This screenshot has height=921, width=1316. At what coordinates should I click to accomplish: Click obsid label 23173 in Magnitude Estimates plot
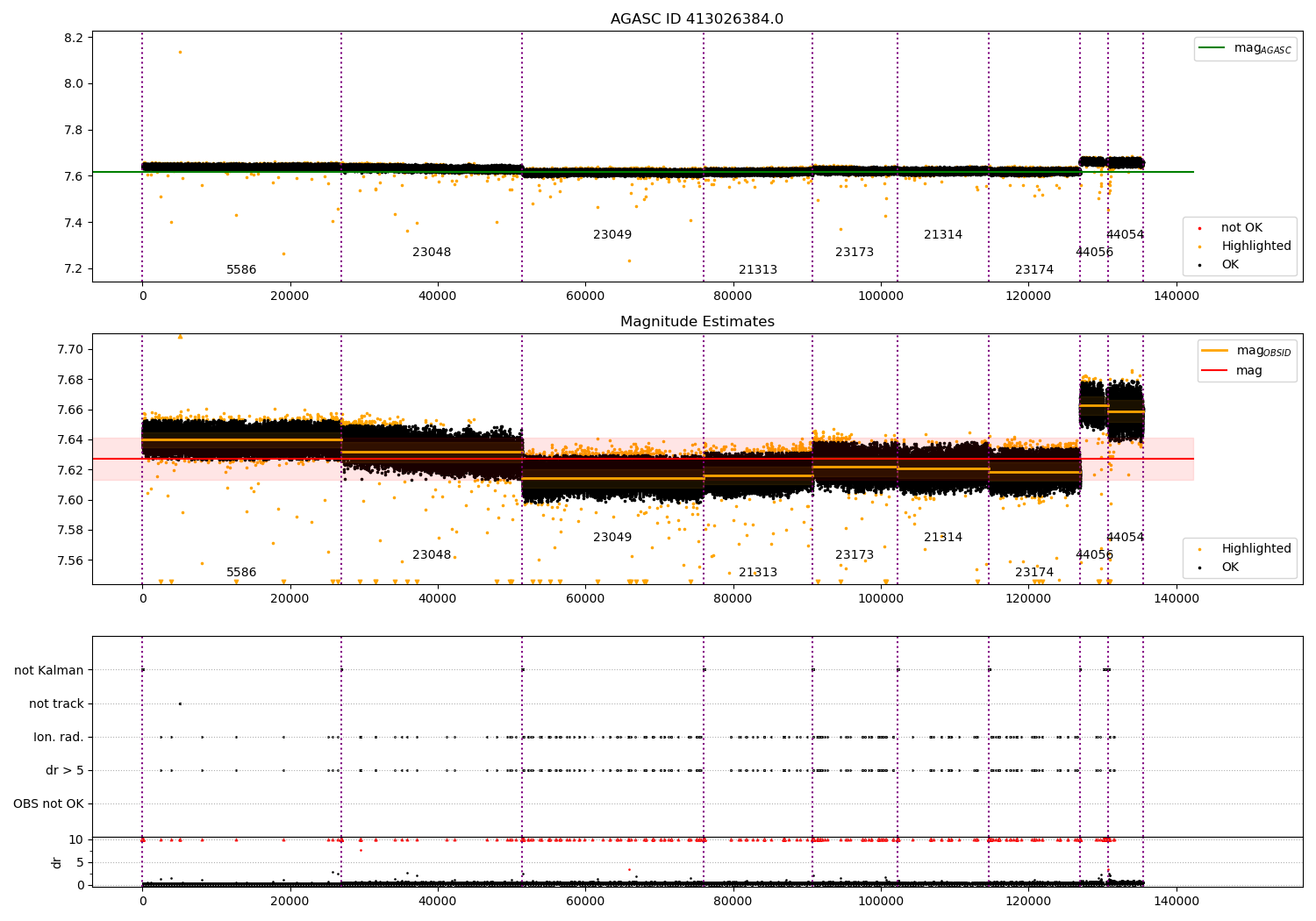click(855, 555)
